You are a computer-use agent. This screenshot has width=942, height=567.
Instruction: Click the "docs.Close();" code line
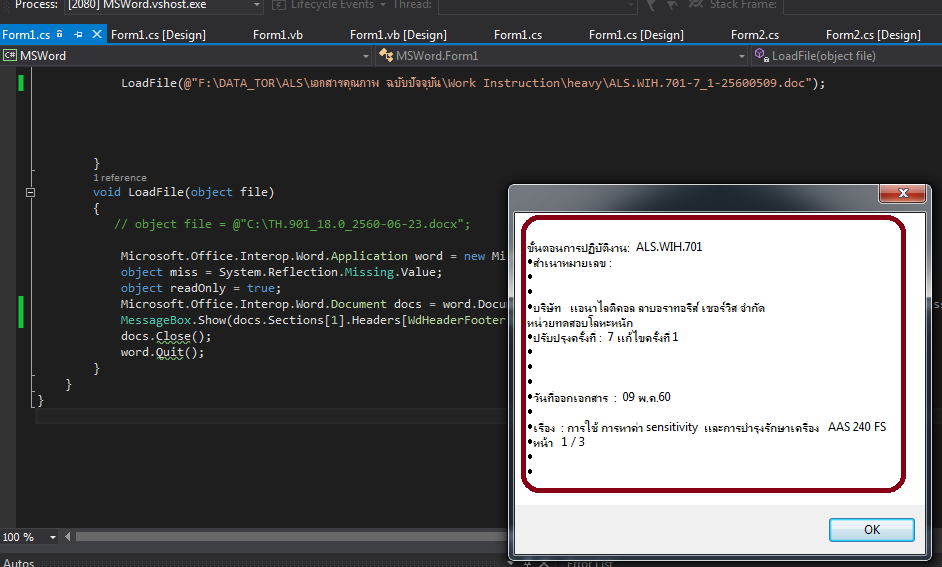166,336
